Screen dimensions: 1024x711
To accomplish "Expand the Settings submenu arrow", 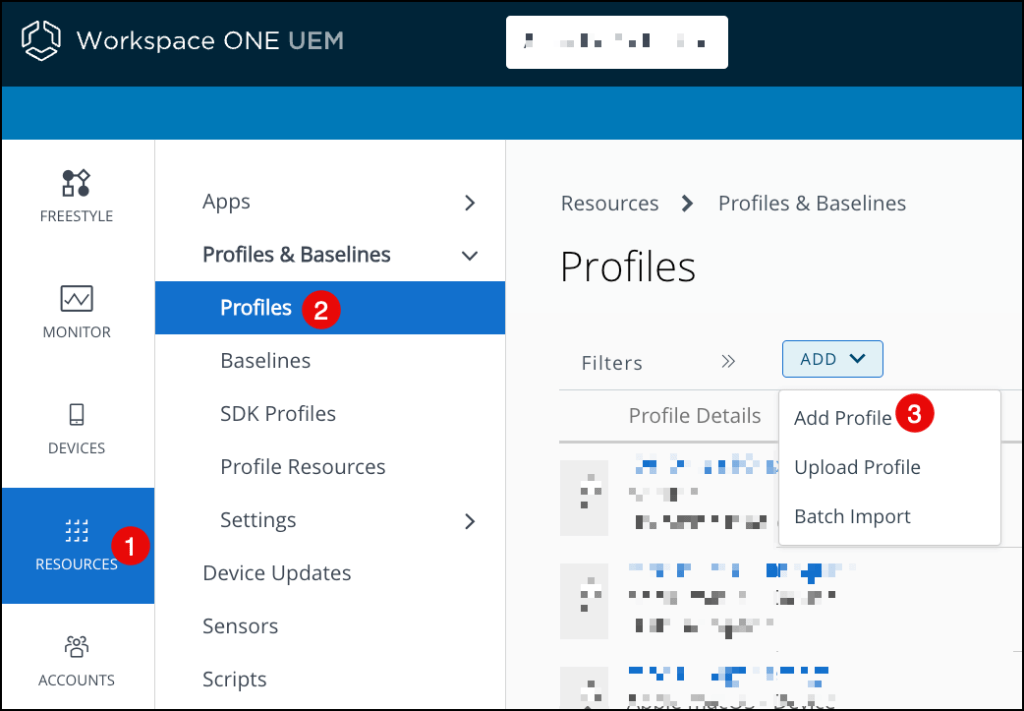I will tap(470, 521).
